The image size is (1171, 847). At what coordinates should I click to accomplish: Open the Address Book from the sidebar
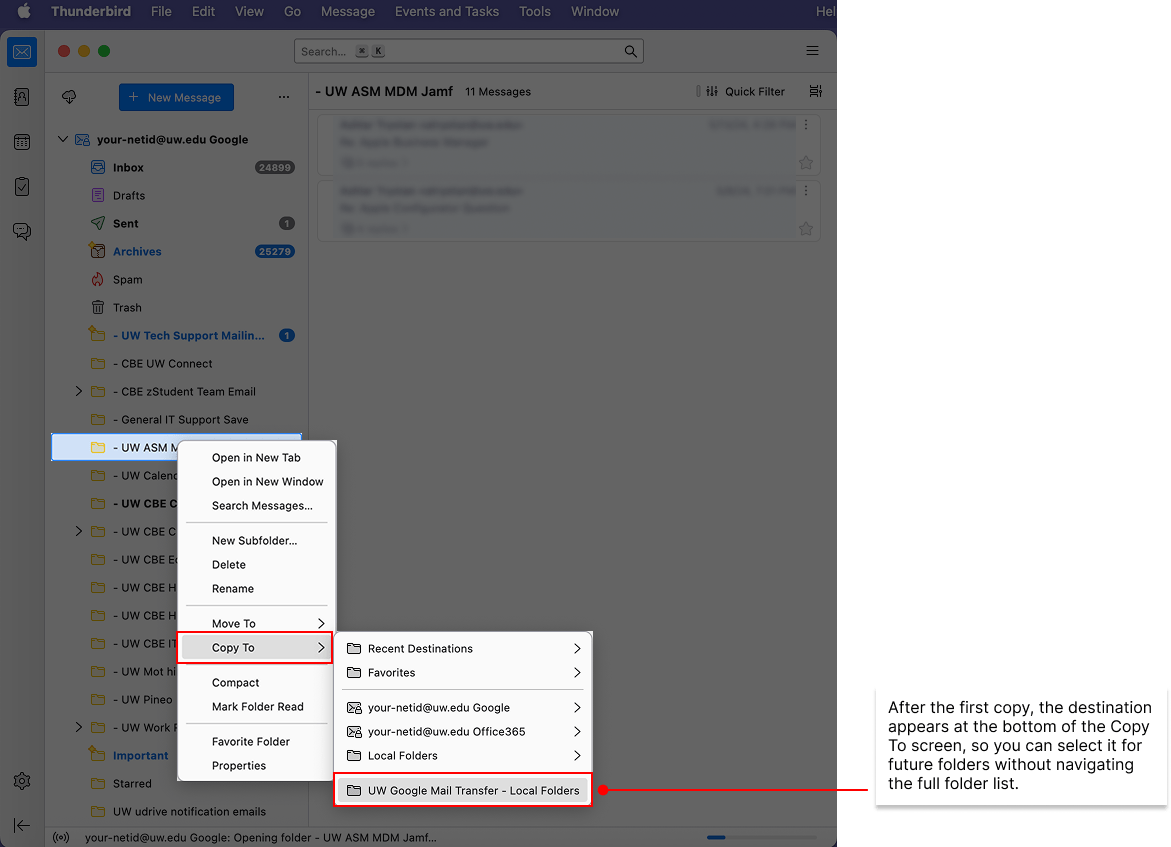click(x=22, y=97)
